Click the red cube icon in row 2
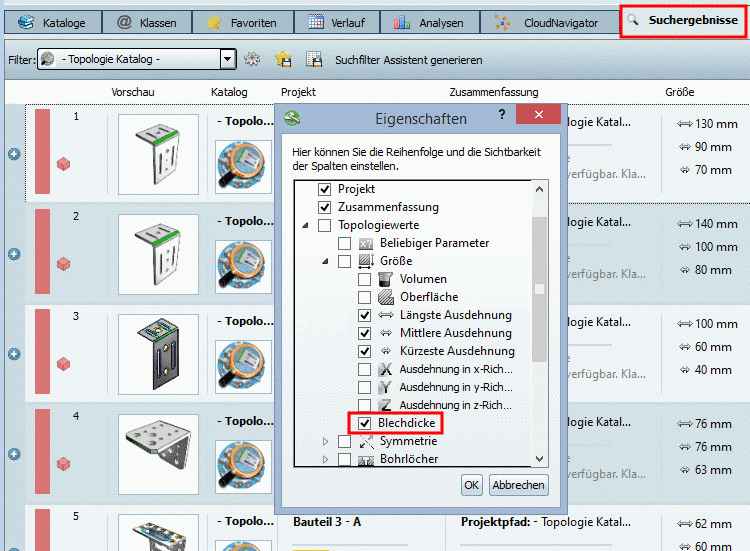Screen dimensions: 750x551 coord(63,264)
